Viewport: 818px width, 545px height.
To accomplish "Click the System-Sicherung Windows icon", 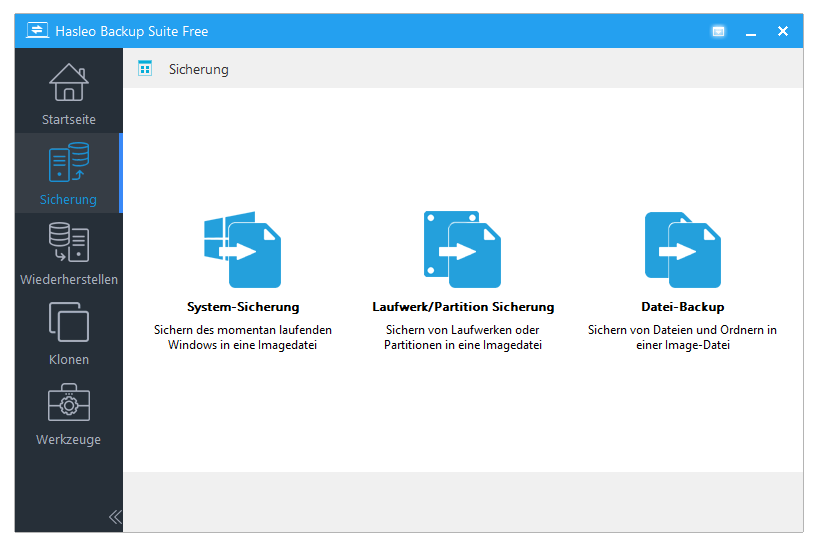I will (x=243, y=249).
